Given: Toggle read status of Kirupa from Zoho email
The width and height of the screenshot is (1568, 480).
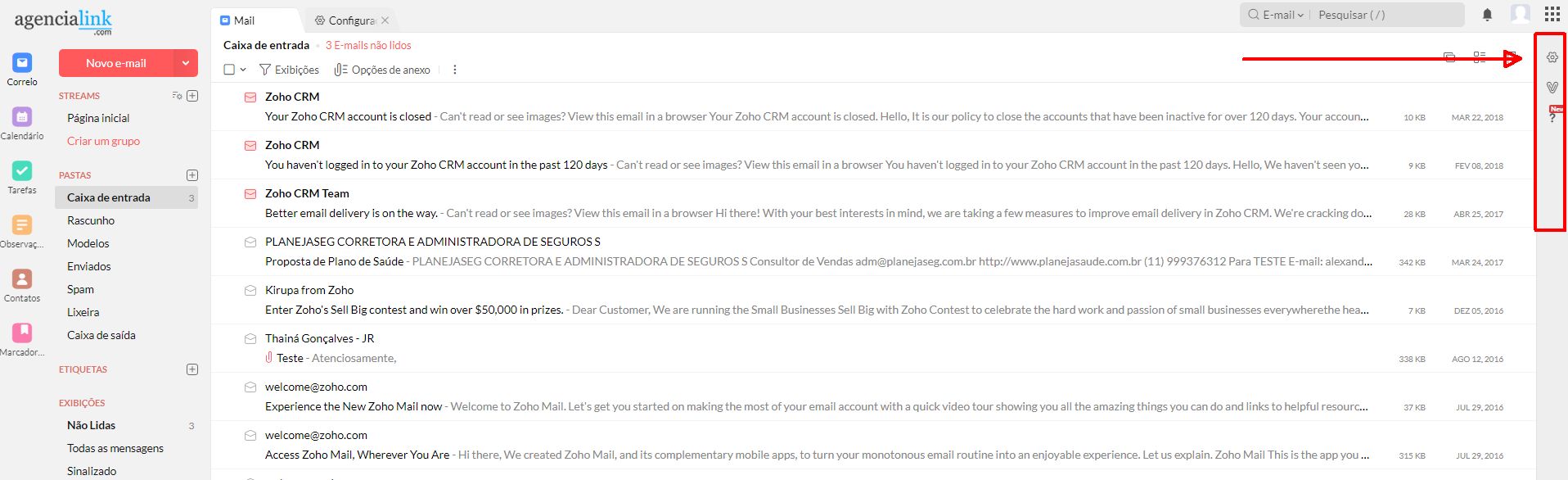Looking at the screenshot, I should click(x=250, y=291).
